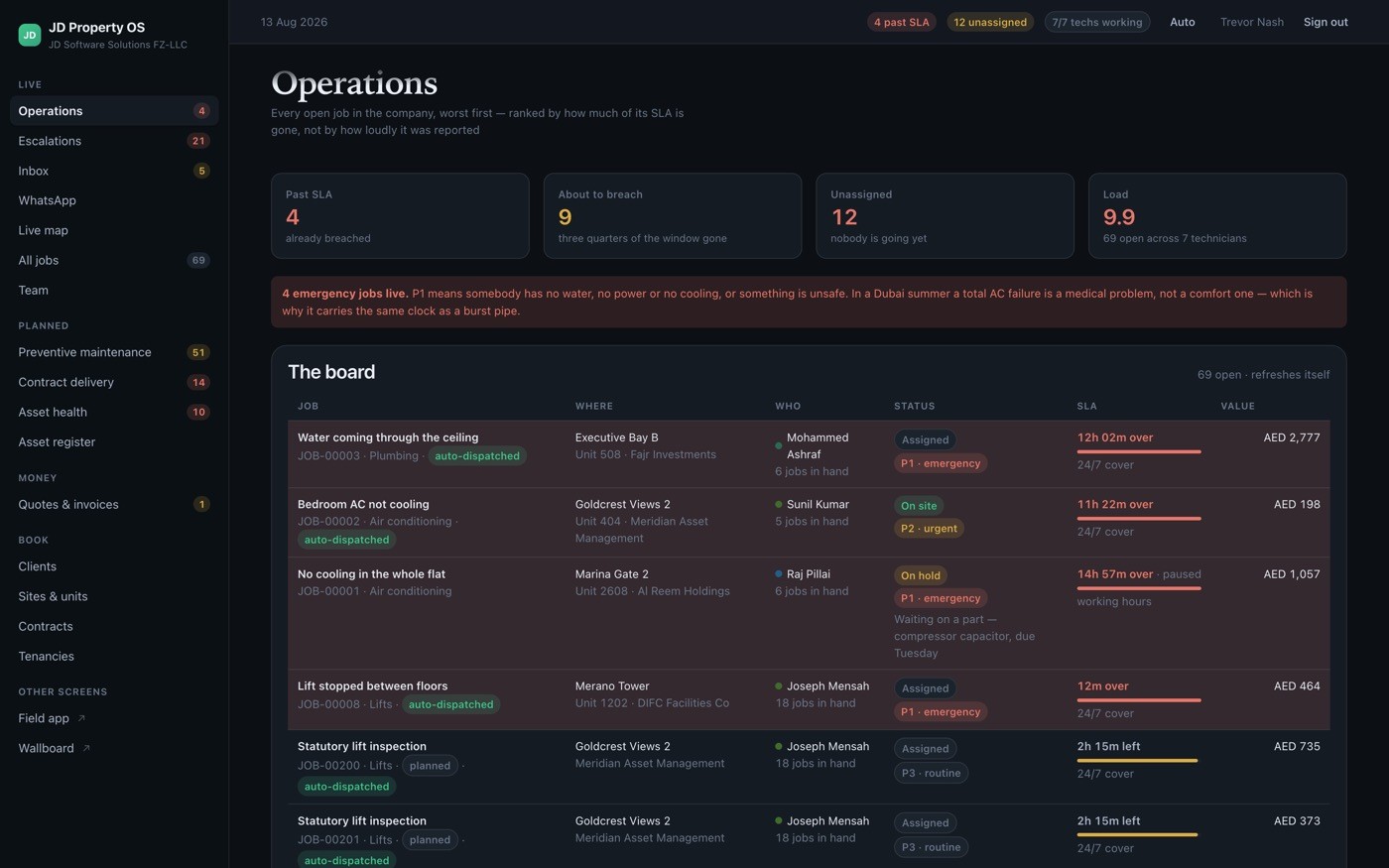1389x868 pixels.
Task: Open job 'Lift stopped between floors'
Action: pos(372,686)
